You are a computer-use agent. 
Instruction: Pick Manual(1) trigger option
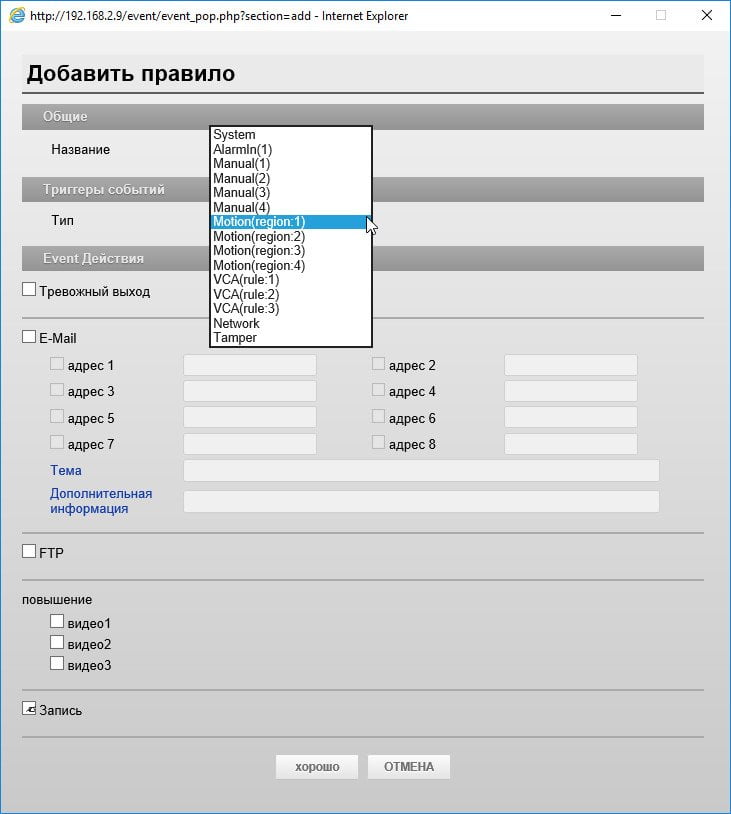pyautogui.click(x=291, y=164)
